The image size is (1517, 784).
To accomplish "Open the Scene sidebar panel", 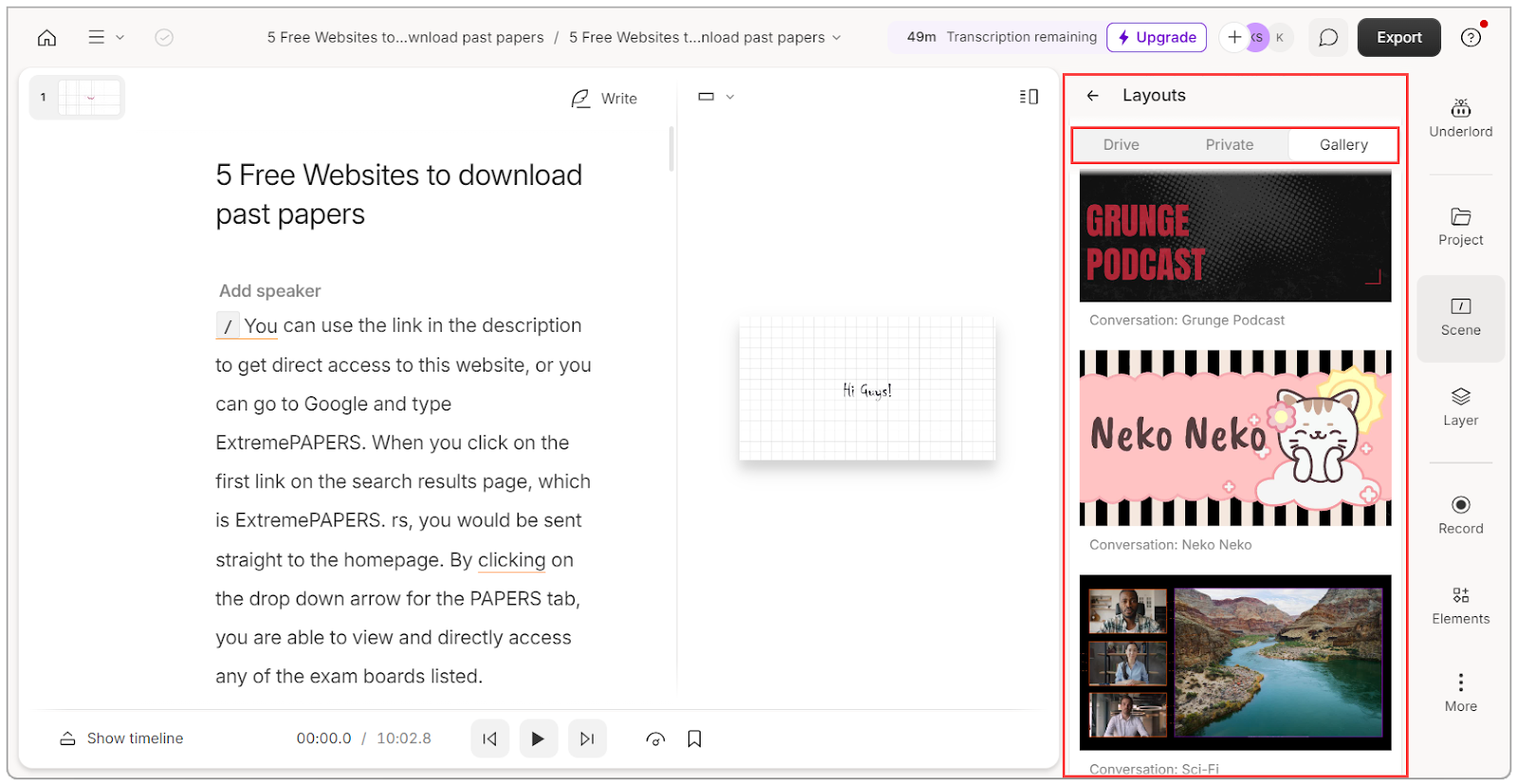I will coord(1460,319).
